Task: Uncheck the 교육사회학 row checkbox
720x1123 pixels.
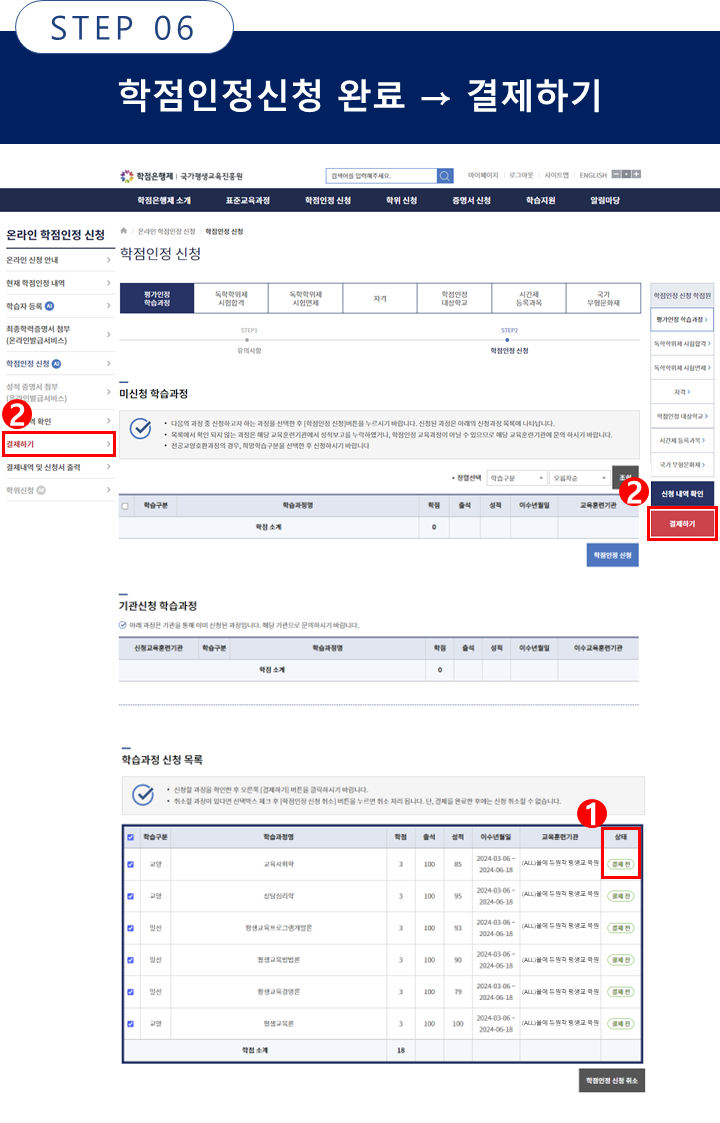Action: tap(130, 864)
